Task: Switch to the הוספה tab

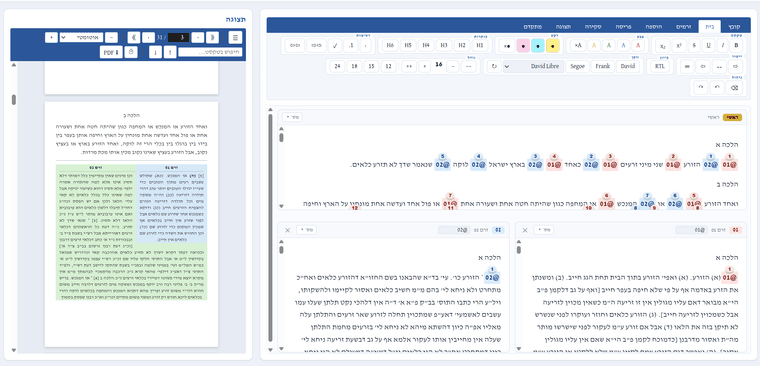Action: pyautogui.click(x=655, y=26)
